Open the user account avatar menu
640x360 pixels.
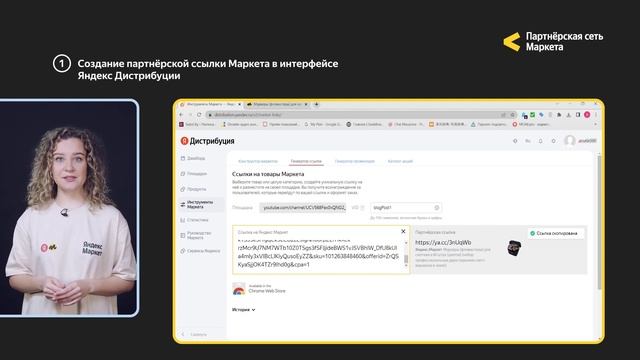(x=570, y=141)
